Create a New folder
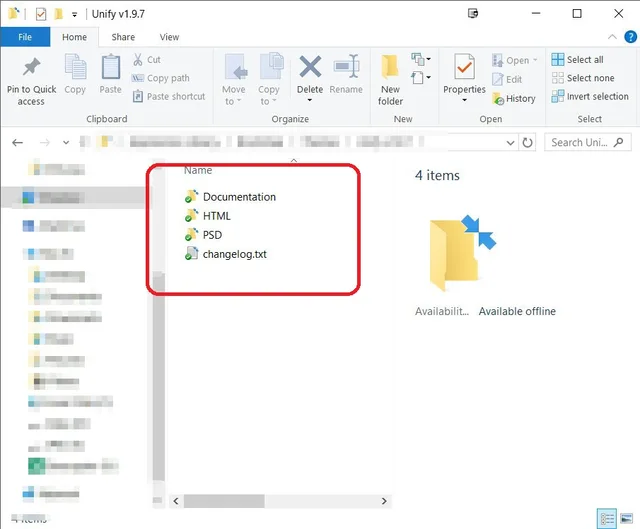Viewport: 640px width, 529px height. pyautogui.click(x=390, y=79)
